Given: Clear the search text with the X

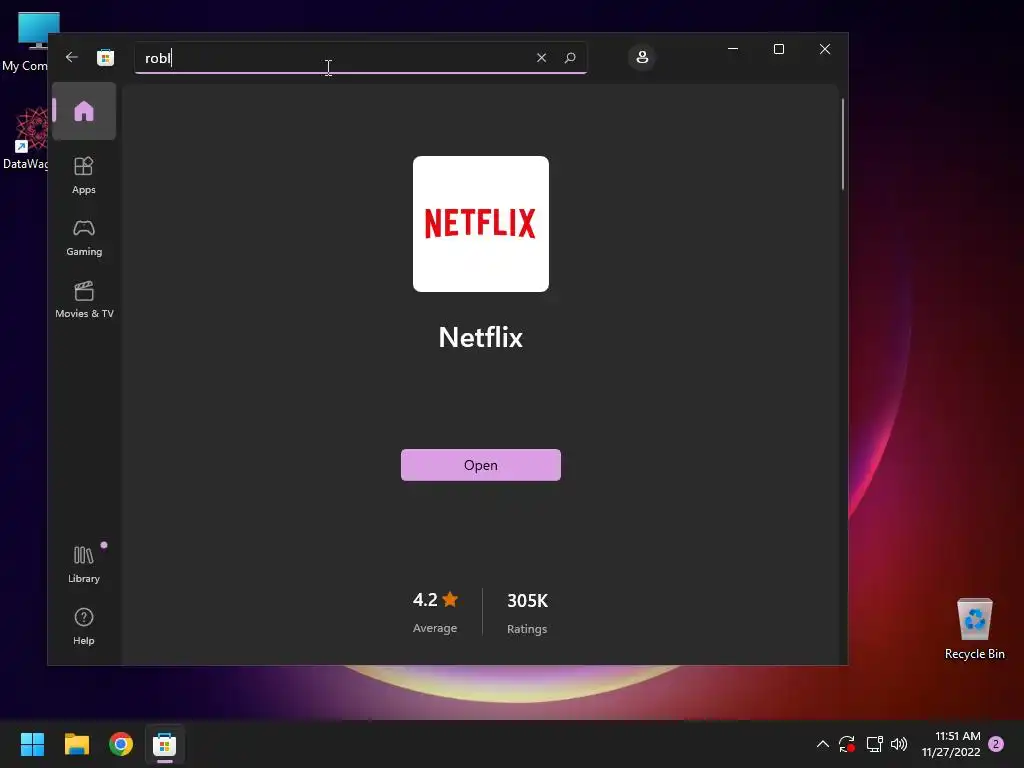Looking at the screenshot, I should [x=541, y=57].
